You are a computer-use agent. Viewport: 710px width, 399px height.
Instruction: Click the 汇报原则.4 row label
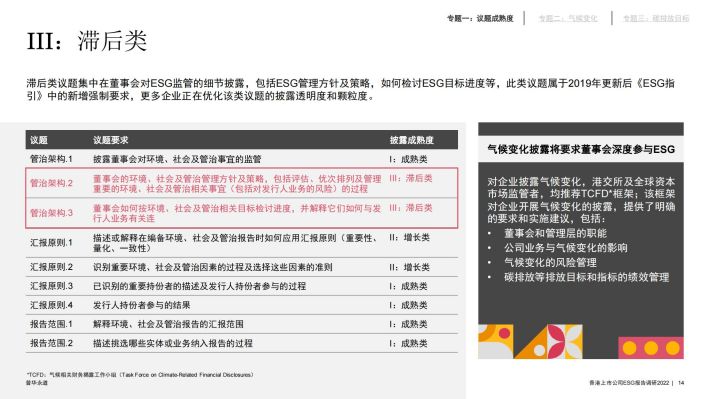pyautogui.click(x=51, y=305)
